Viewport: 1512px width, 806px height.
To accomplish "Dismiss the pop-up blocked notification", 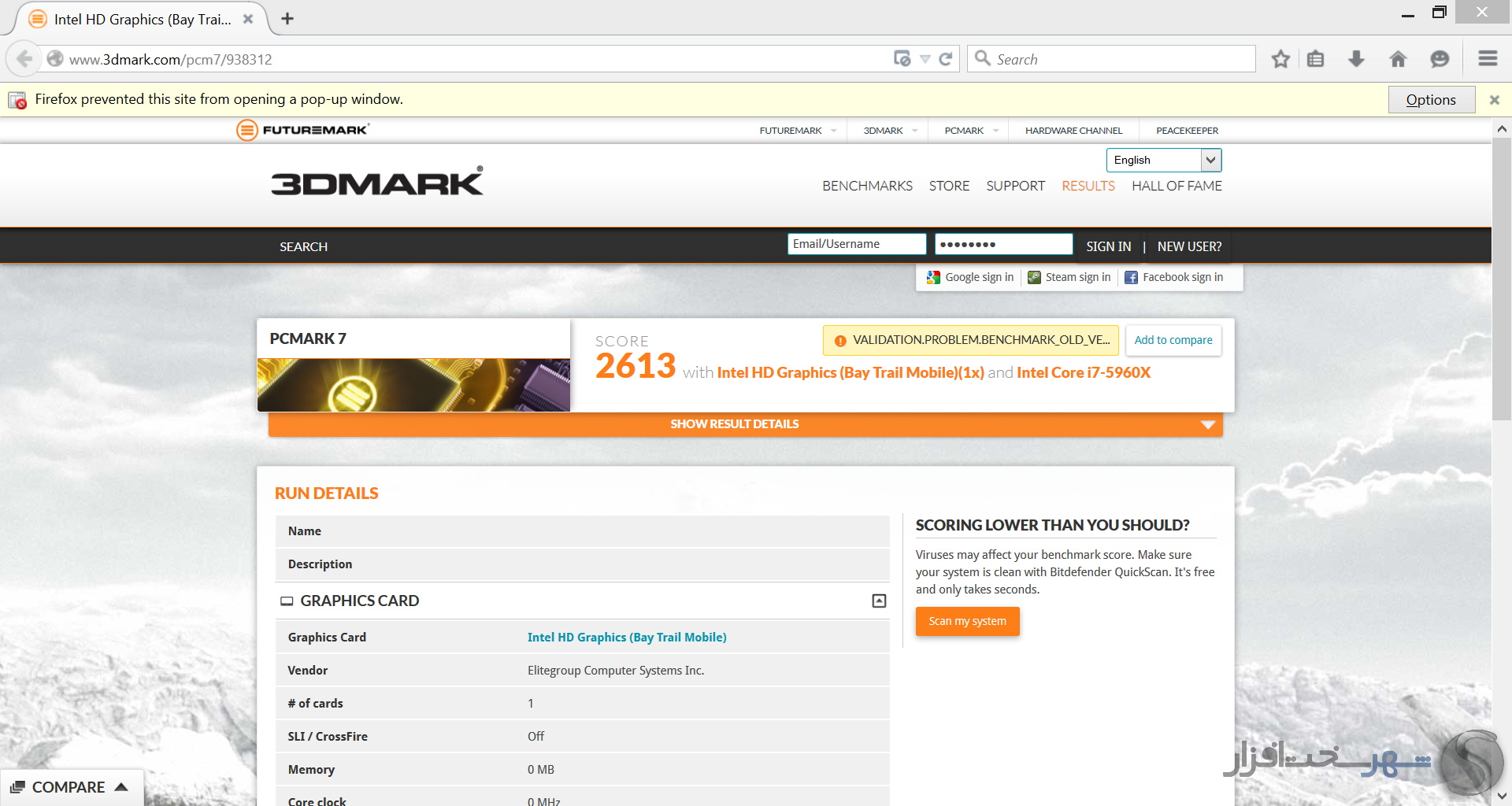I will 1494,100.
